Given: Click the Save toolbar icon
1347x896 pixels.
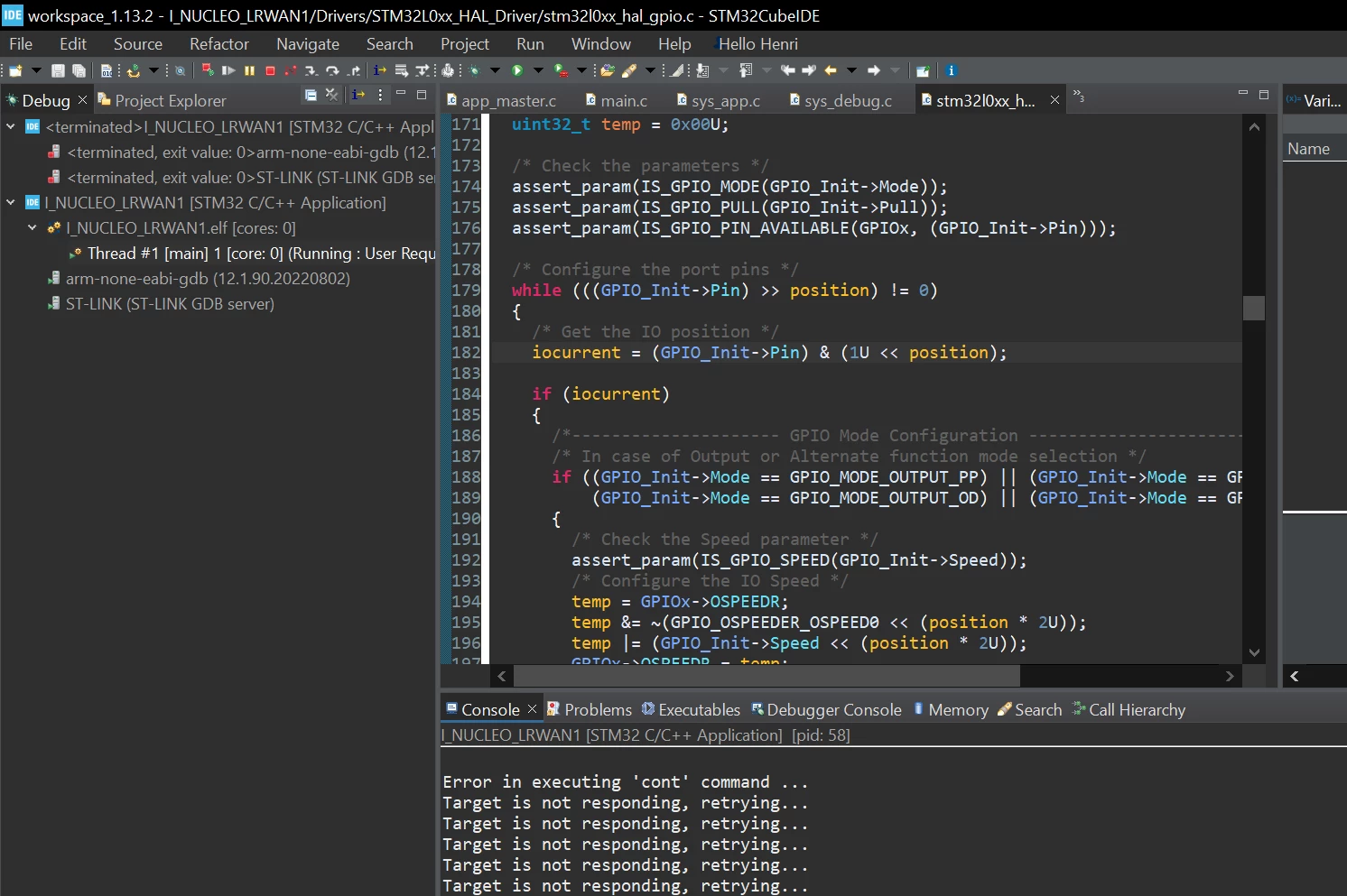Looking at the screenshot, I should point(58,70).
